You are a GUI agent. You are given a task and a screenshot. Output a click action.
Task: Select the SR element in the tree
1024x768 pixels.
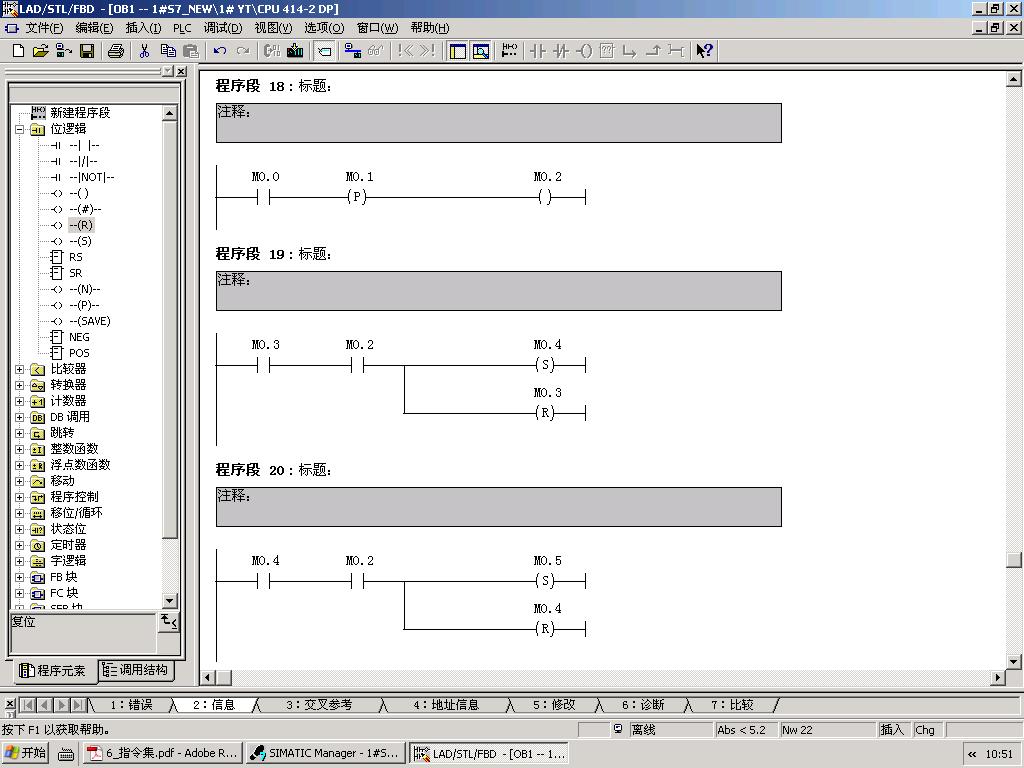coord(75,273)
